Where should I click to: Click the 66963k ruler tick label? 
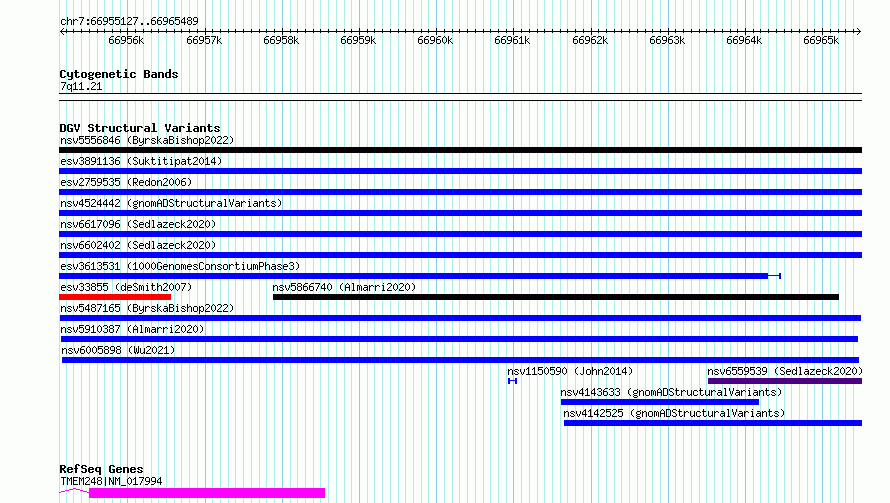coord(667,40)
